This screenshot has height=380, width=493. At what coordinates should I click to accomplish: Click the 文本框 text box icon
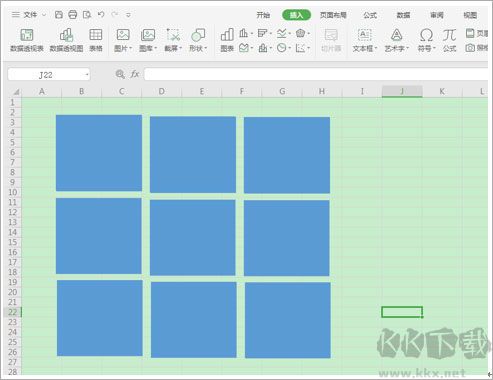pyautogui.click(x=364, y=35)
